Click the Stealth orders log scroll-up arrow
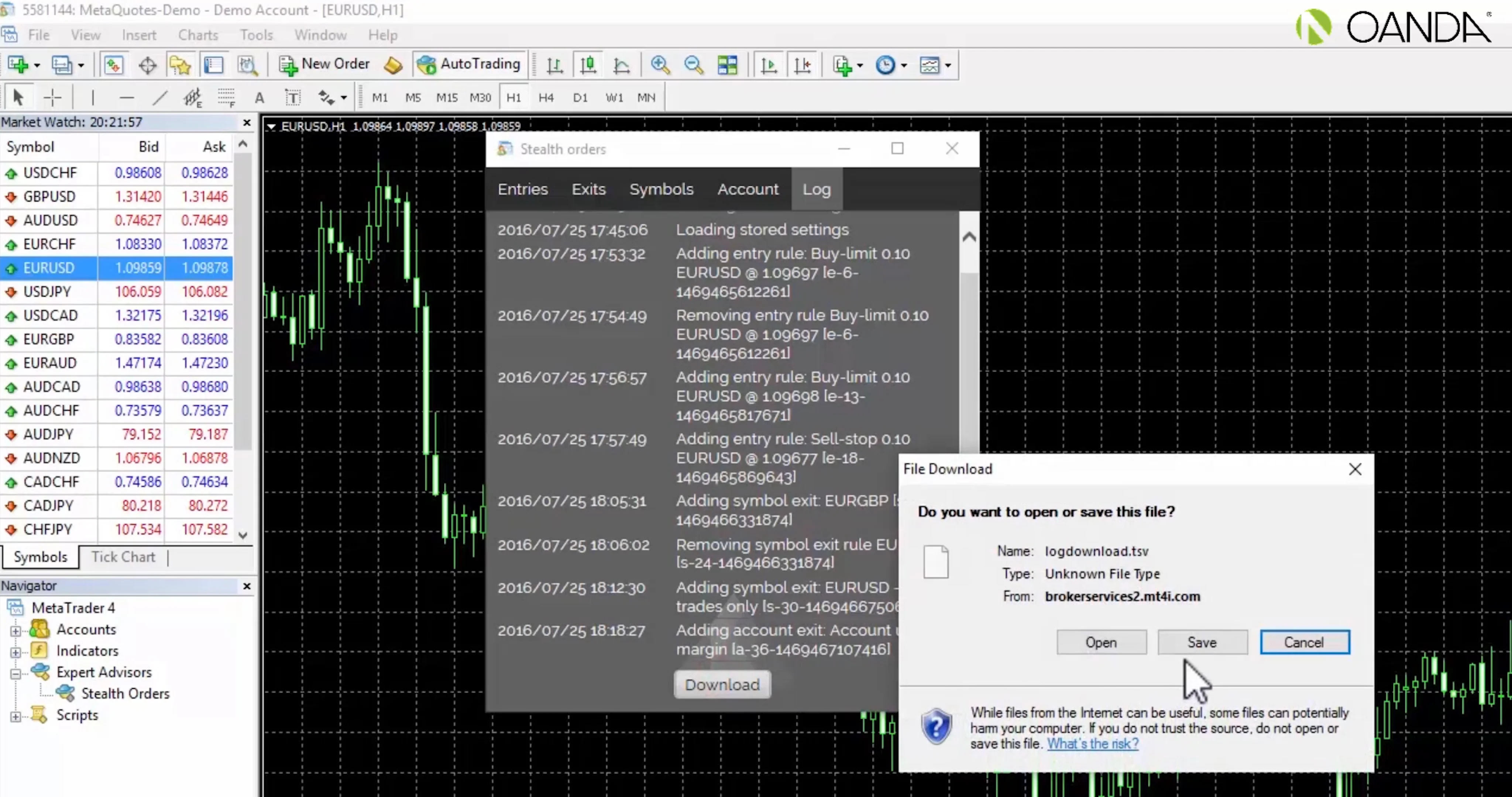1512x797 pixels. [x=969, y=237]
